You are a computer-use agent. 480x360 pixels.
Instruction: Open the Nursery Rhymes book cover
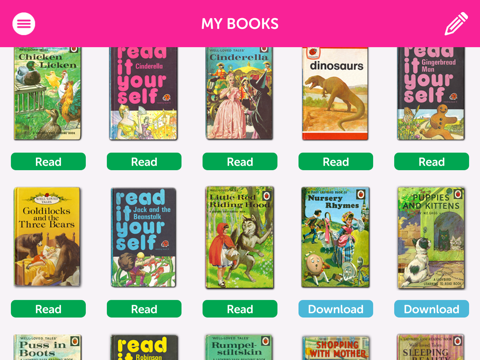[335, 237]
